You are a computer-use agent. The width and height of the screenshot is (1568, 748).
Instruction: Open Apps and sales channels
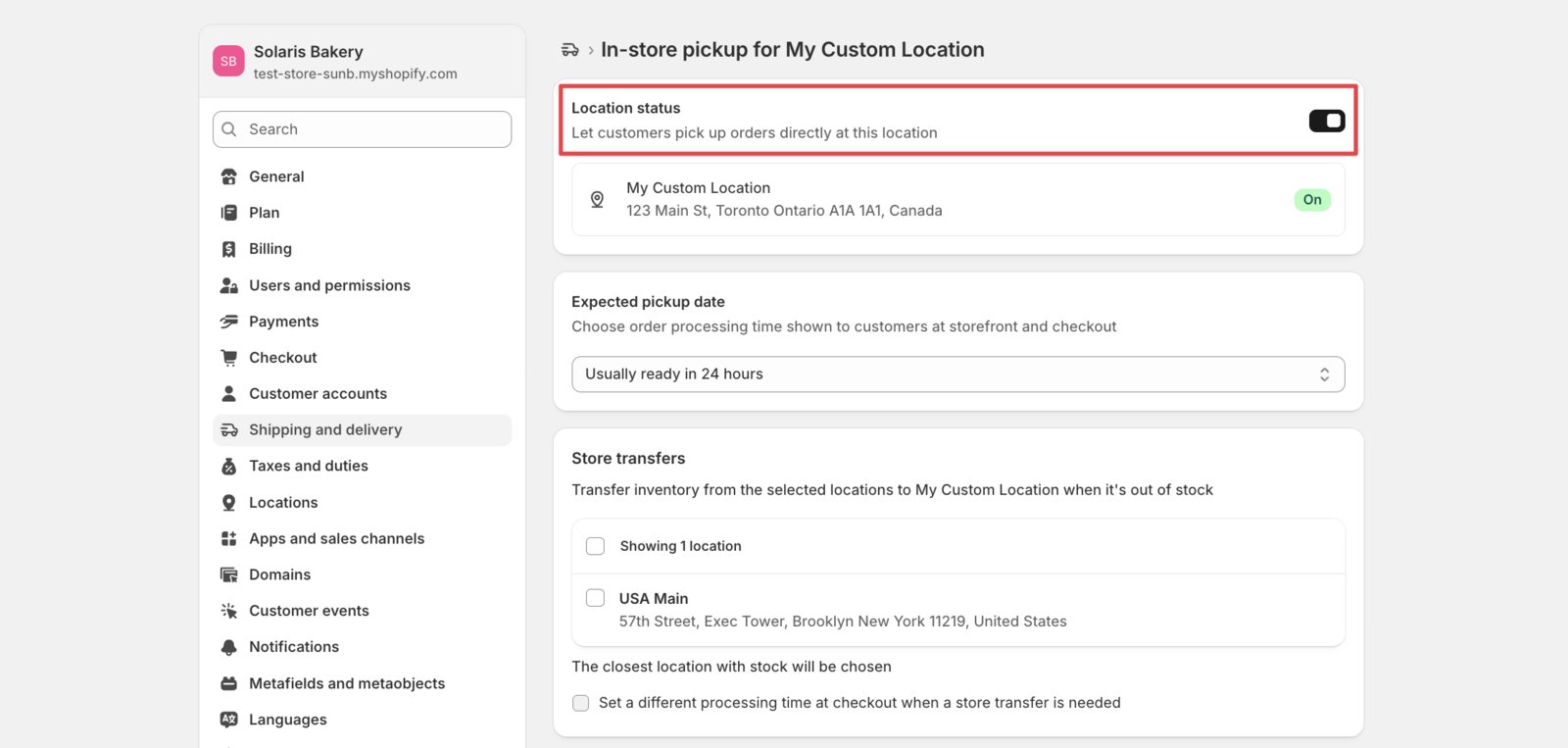(362, 538)
